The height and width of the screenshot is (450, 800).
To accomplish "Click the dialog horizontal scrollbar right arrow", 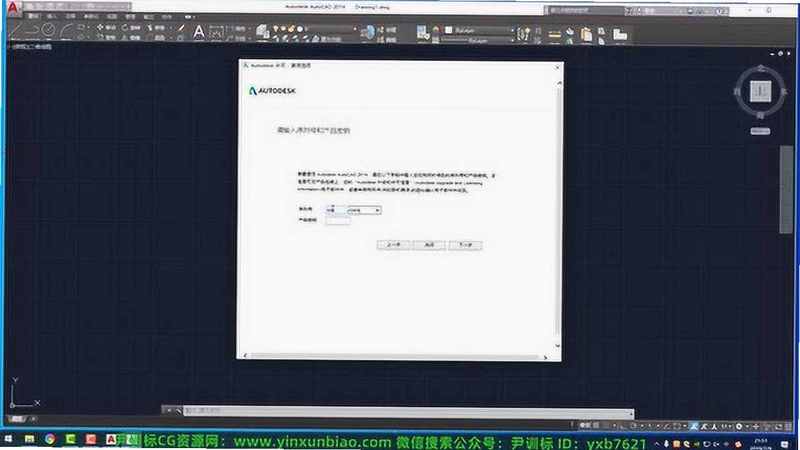I will [x=545, y=357].
